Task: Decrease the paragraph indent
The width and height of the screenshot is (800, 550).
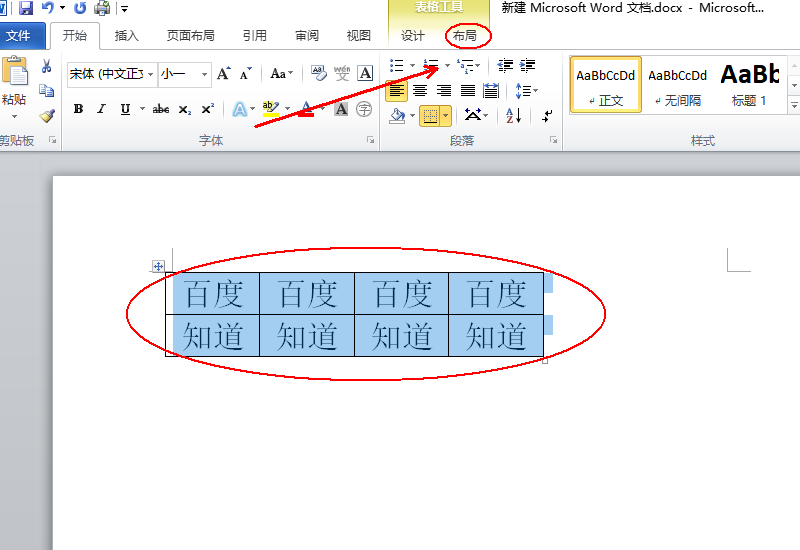Action: click(505, 65)
